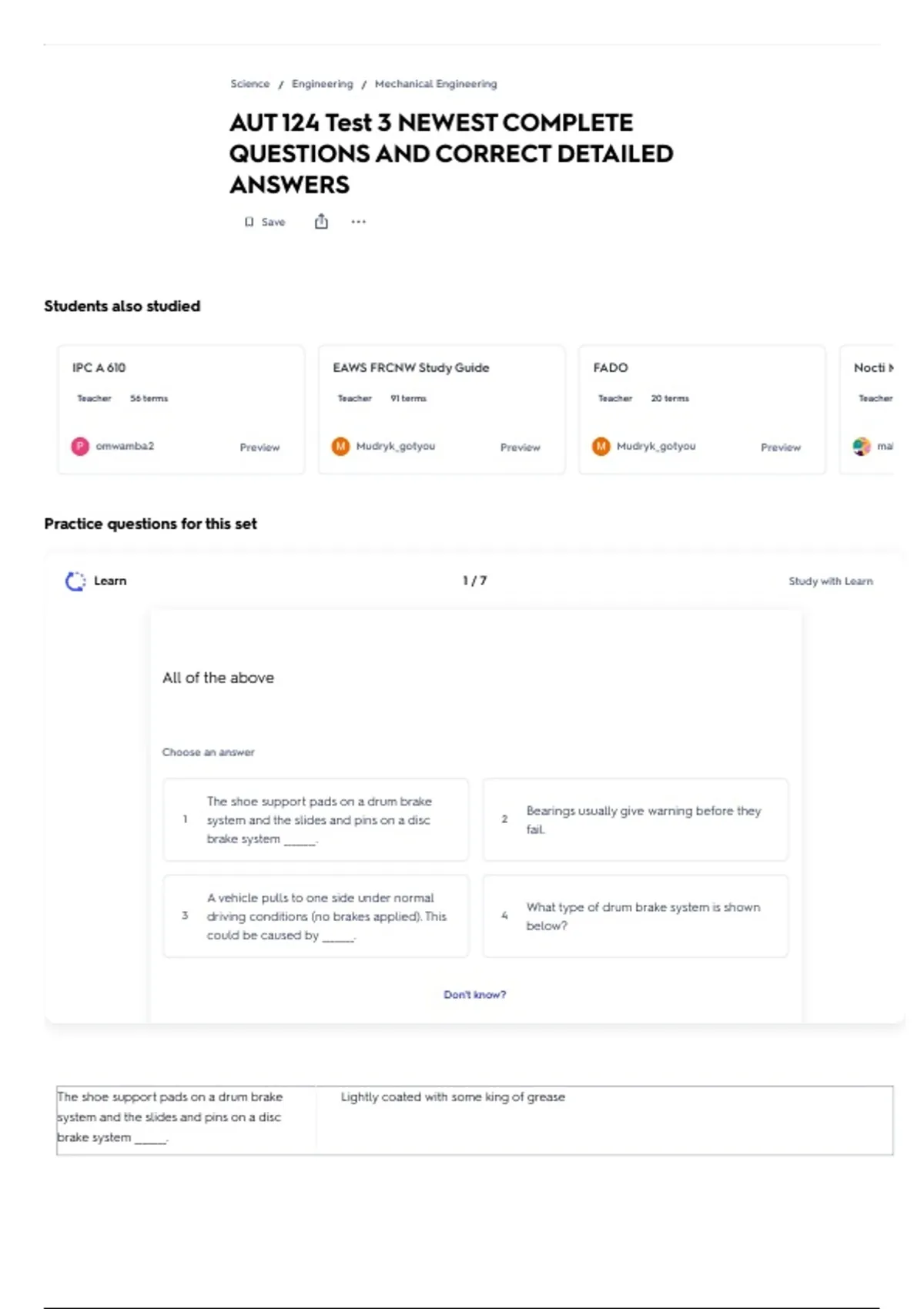Preview the IPC A 610 set
The height and width of the screenshot is (1309, 924).
coord(259,447)
